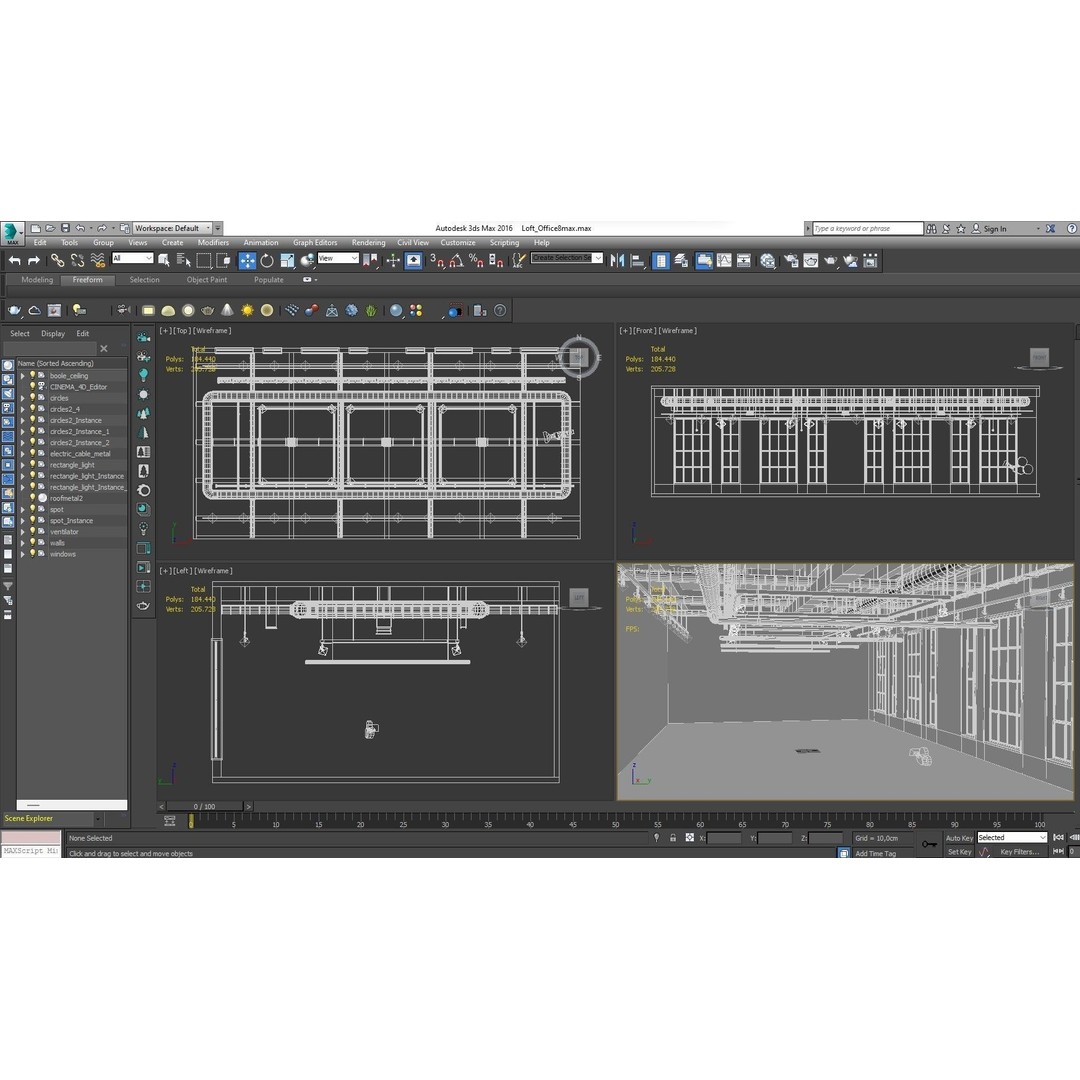The image size is (1080, 1080).
Task: Click the Unlink Selection icon
Action: click(77, 260)
